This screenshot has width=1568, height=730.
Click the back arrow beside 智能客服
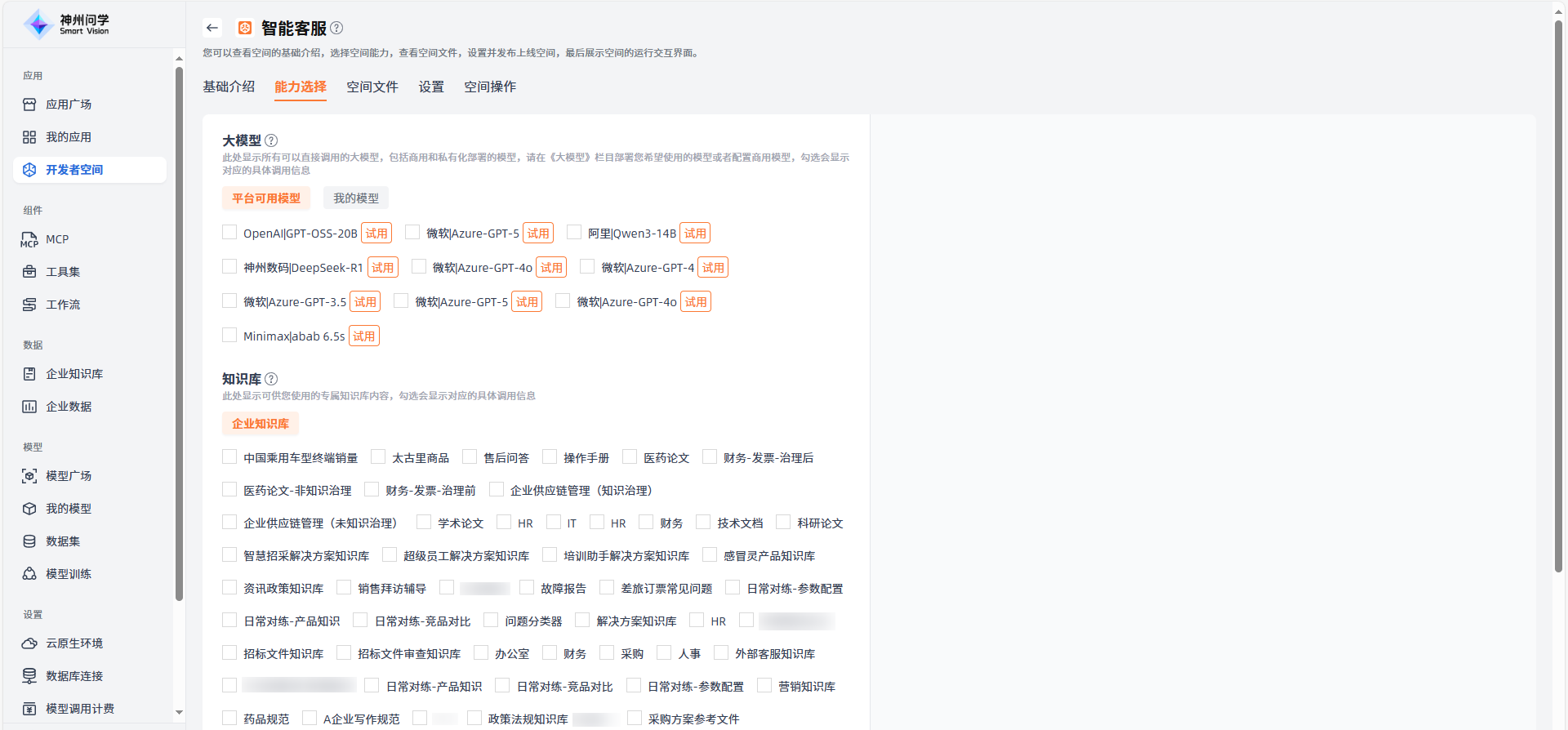tap(212, 28)
